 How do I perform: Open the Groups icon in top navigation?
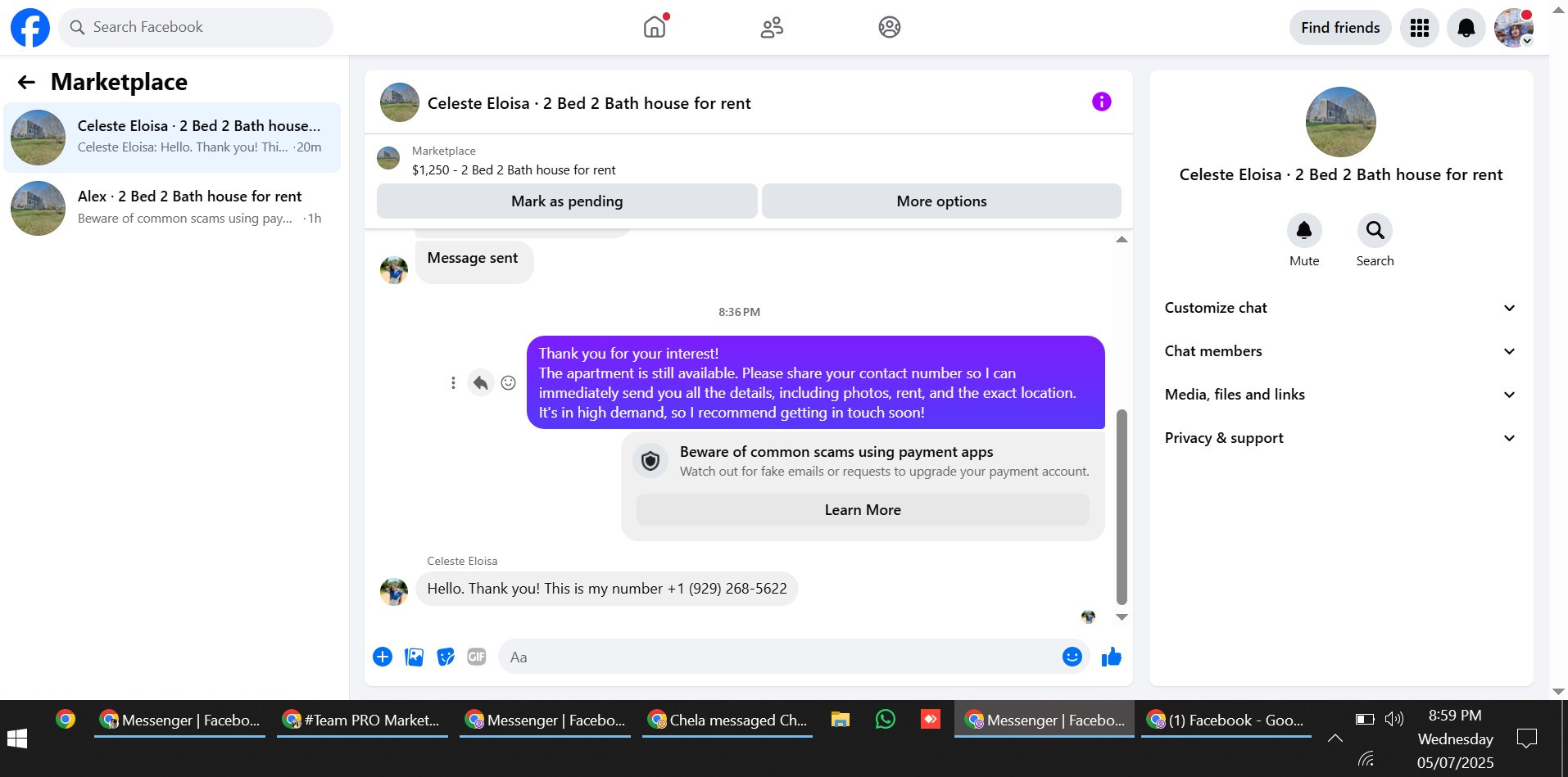(x=890, y=28)
